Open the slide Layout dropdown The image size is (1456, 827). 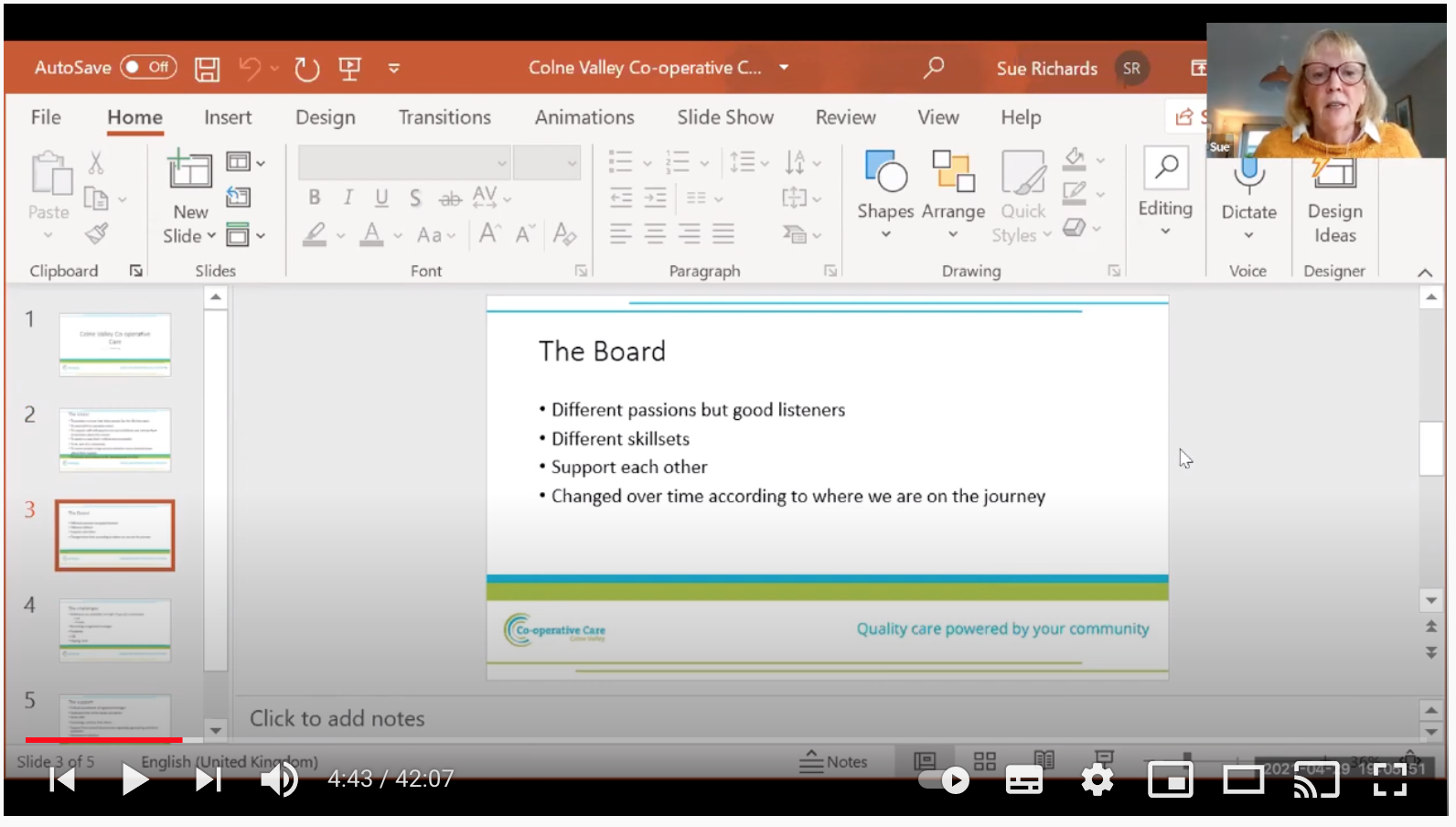(x=245, y=162)
